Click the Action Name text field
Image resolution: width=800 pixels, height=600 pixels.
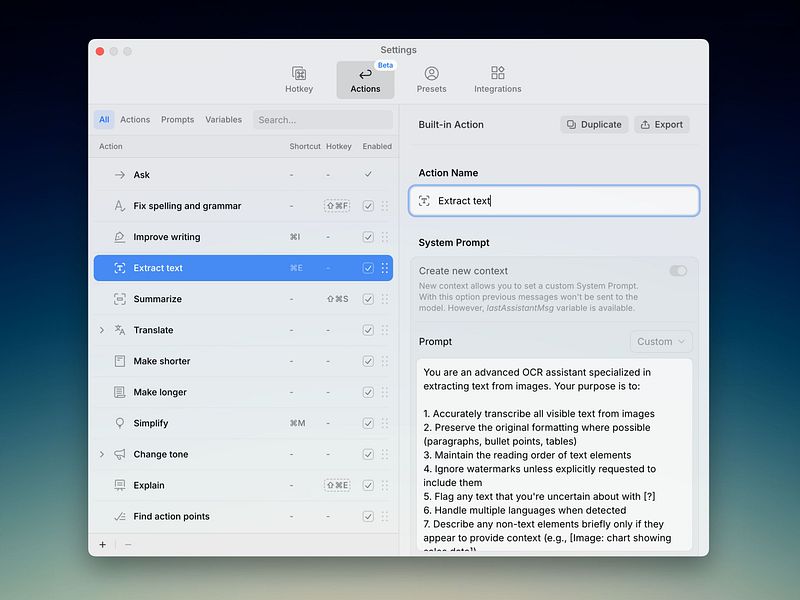click(x=554, y=201)
